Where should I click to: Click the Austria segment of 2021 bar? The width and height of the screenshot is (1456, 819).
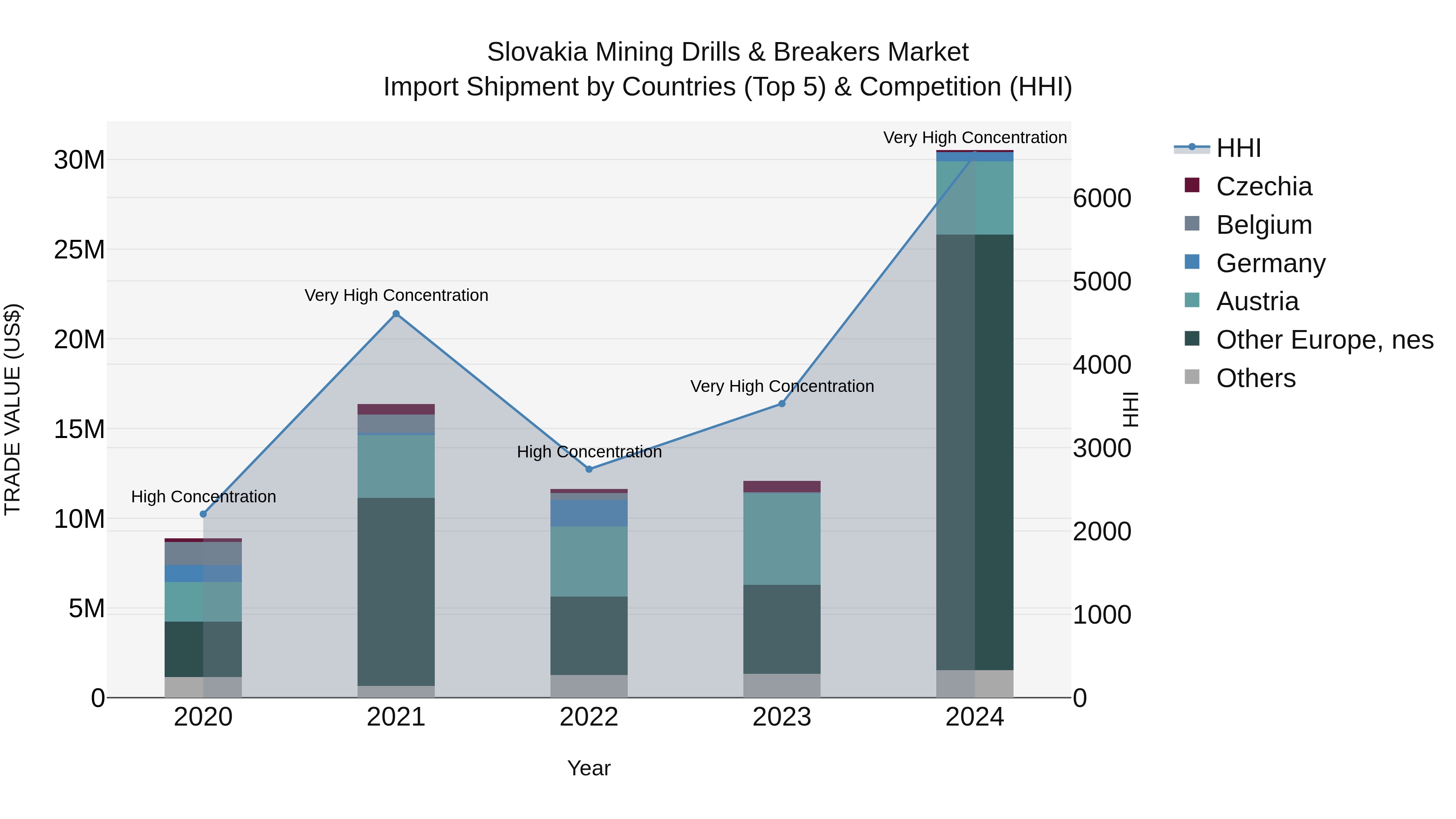[x=396, y=466]
